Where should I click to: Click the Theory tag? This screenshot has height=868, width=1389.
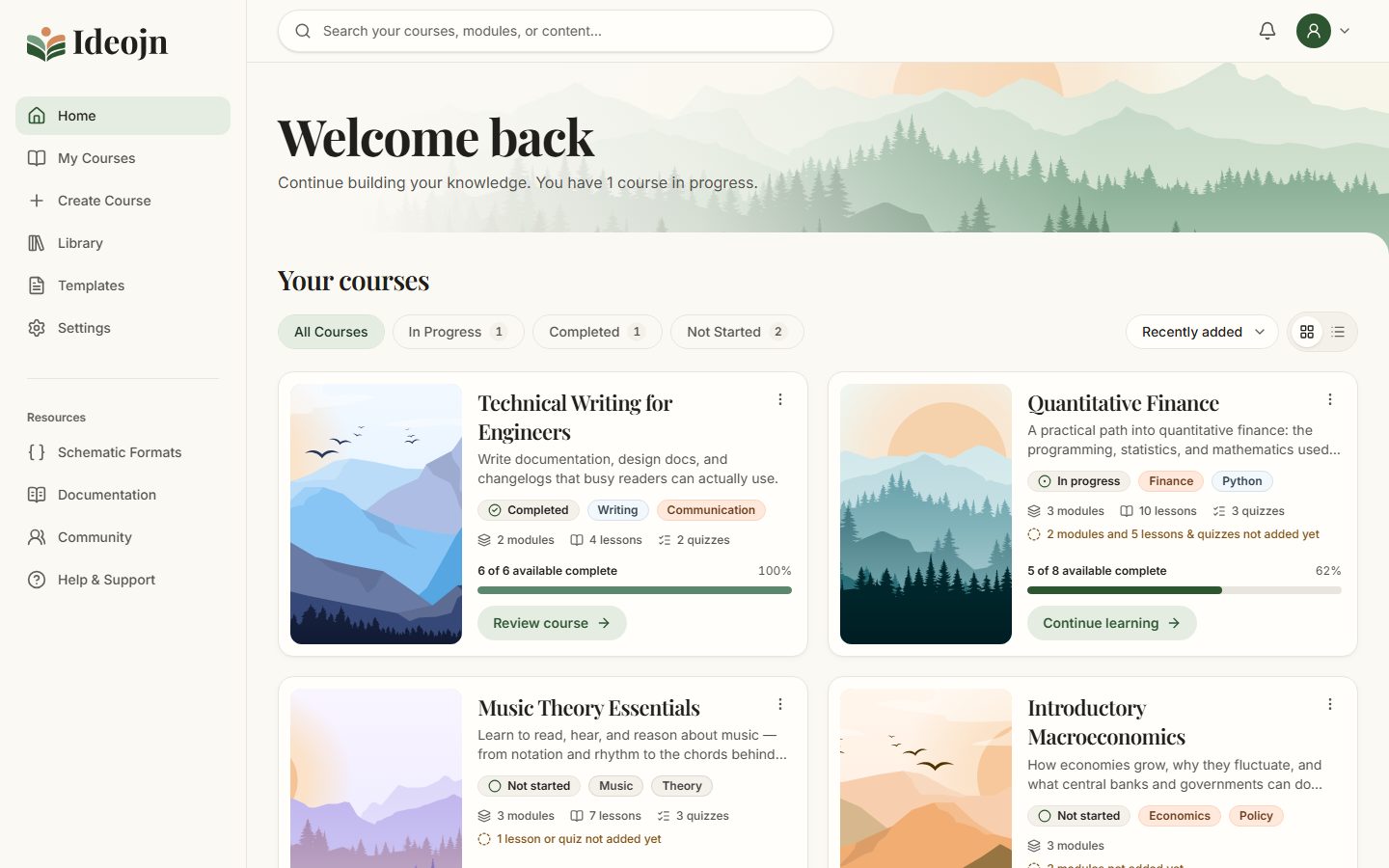tap(682, 786)
